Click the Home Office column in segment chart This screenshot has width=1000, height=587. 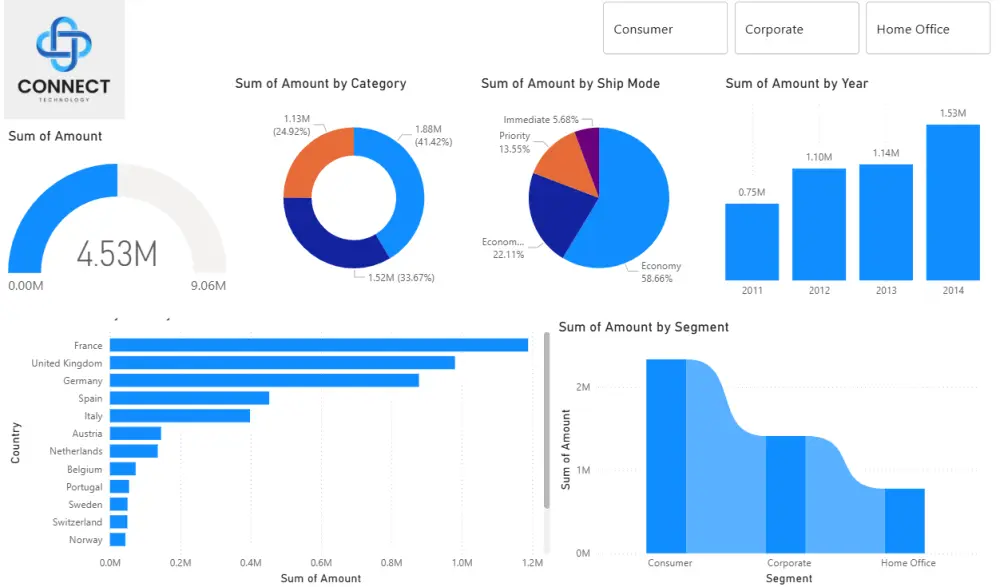pos(904,521)
